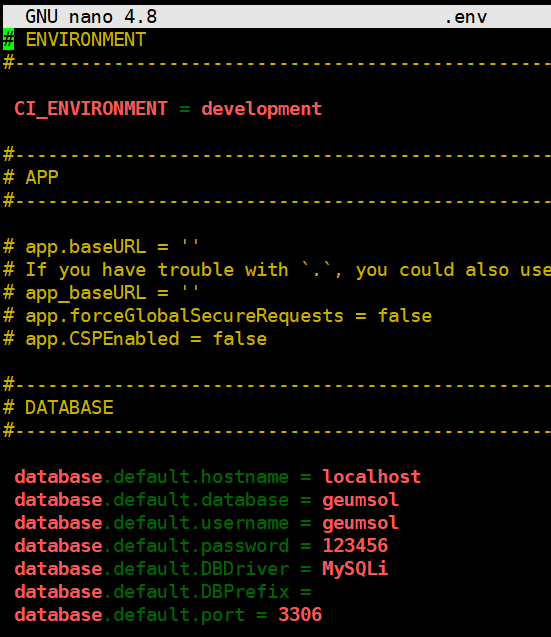Screen dimensions: 551x637
Task: Place cursor on the 'development' value
Action: click(x=261, y=109)
